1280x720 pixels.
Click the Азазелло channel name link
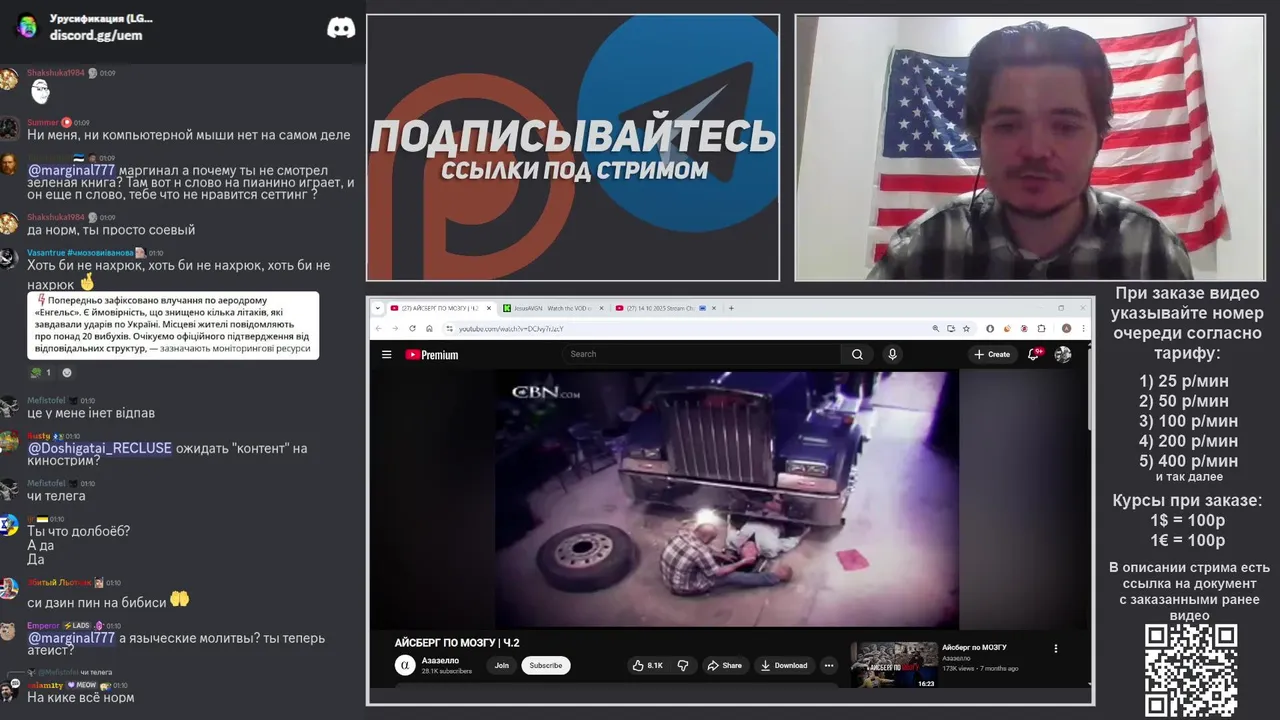coord(440,660)
